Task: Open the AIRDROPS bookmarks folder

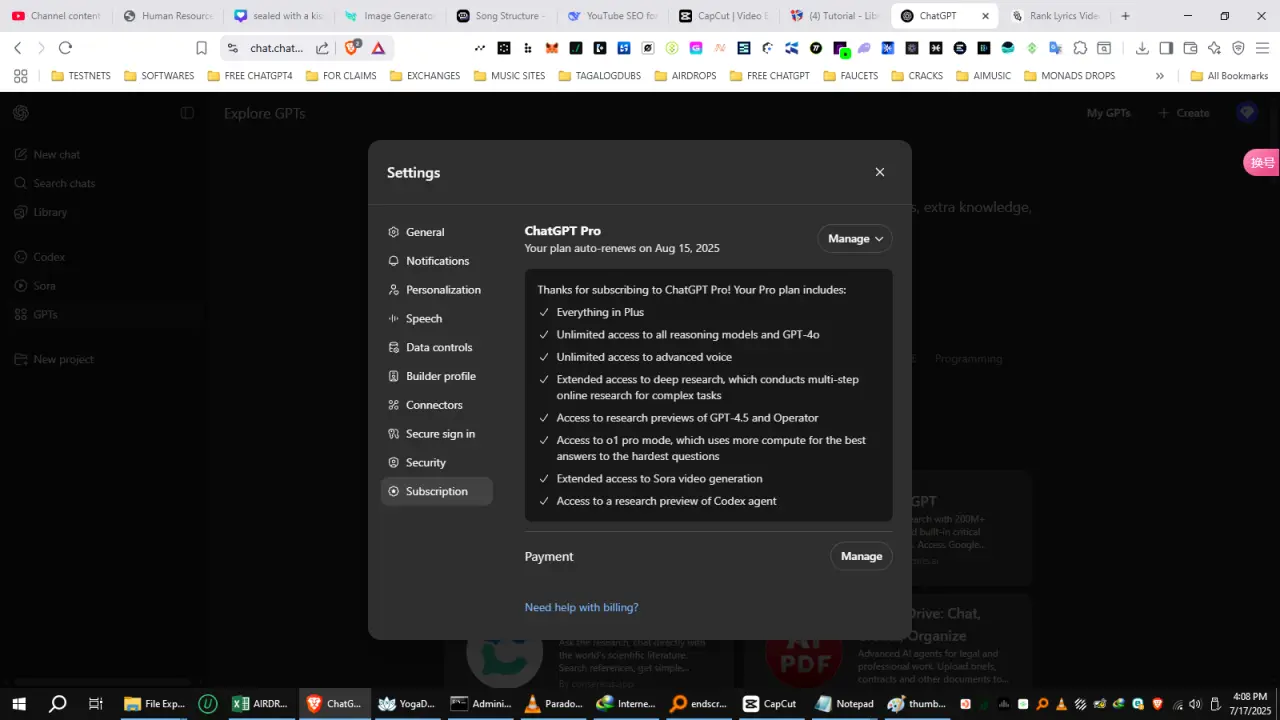Action: click(686, 76)
